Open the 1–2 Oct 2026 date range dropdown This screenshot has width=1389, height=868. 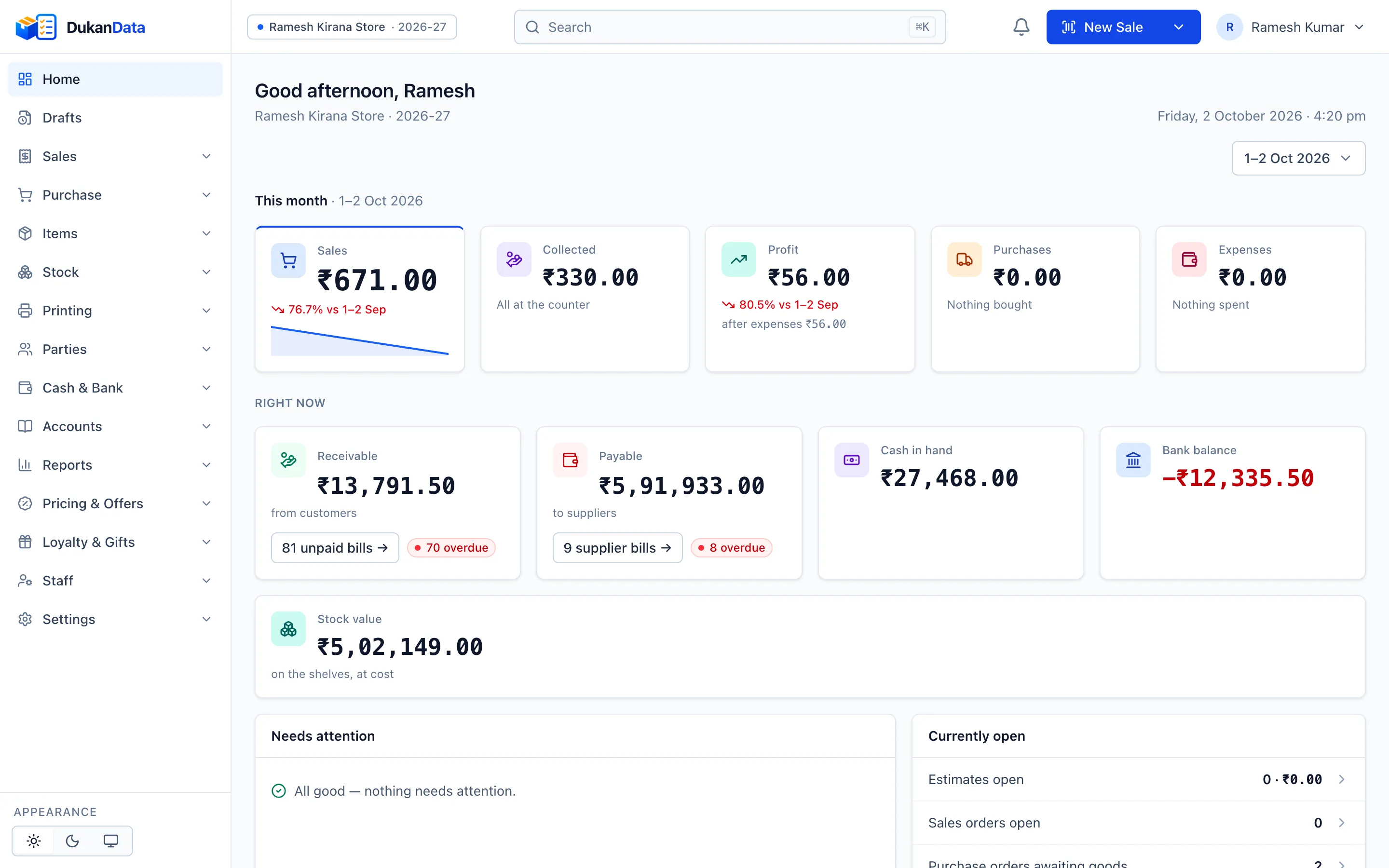point(1298,158)
